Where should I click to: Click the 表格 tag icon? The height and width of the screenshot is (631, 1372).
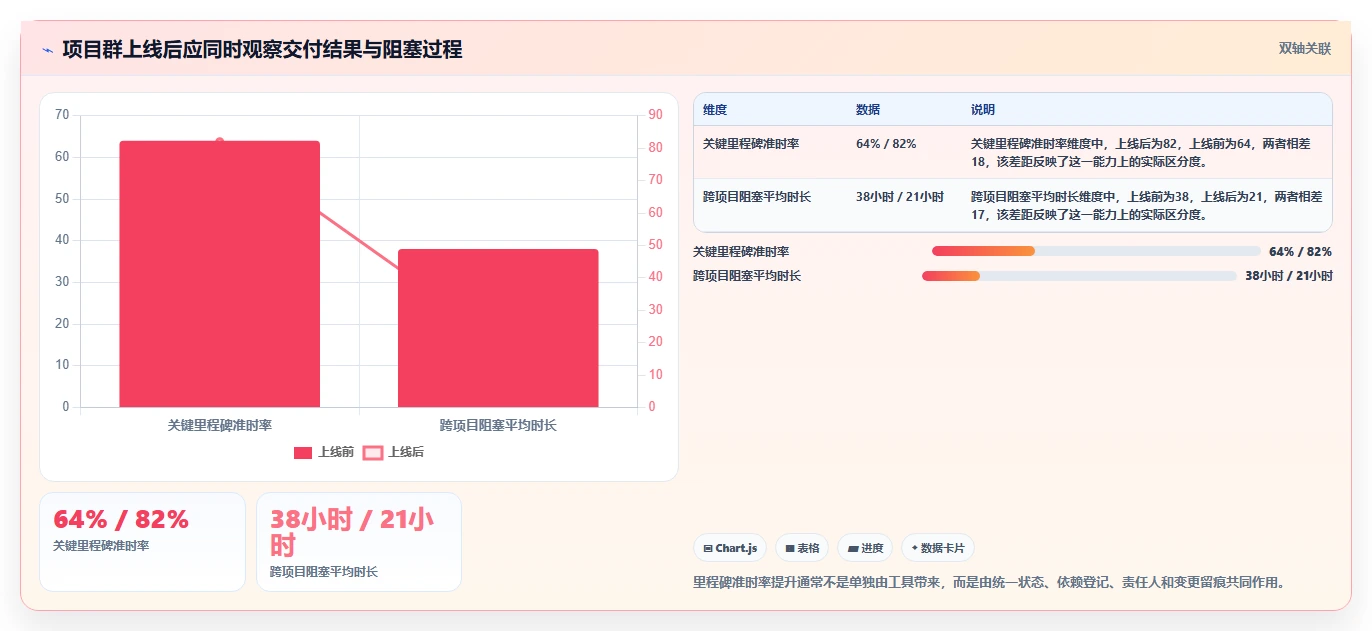coord(790,548)
